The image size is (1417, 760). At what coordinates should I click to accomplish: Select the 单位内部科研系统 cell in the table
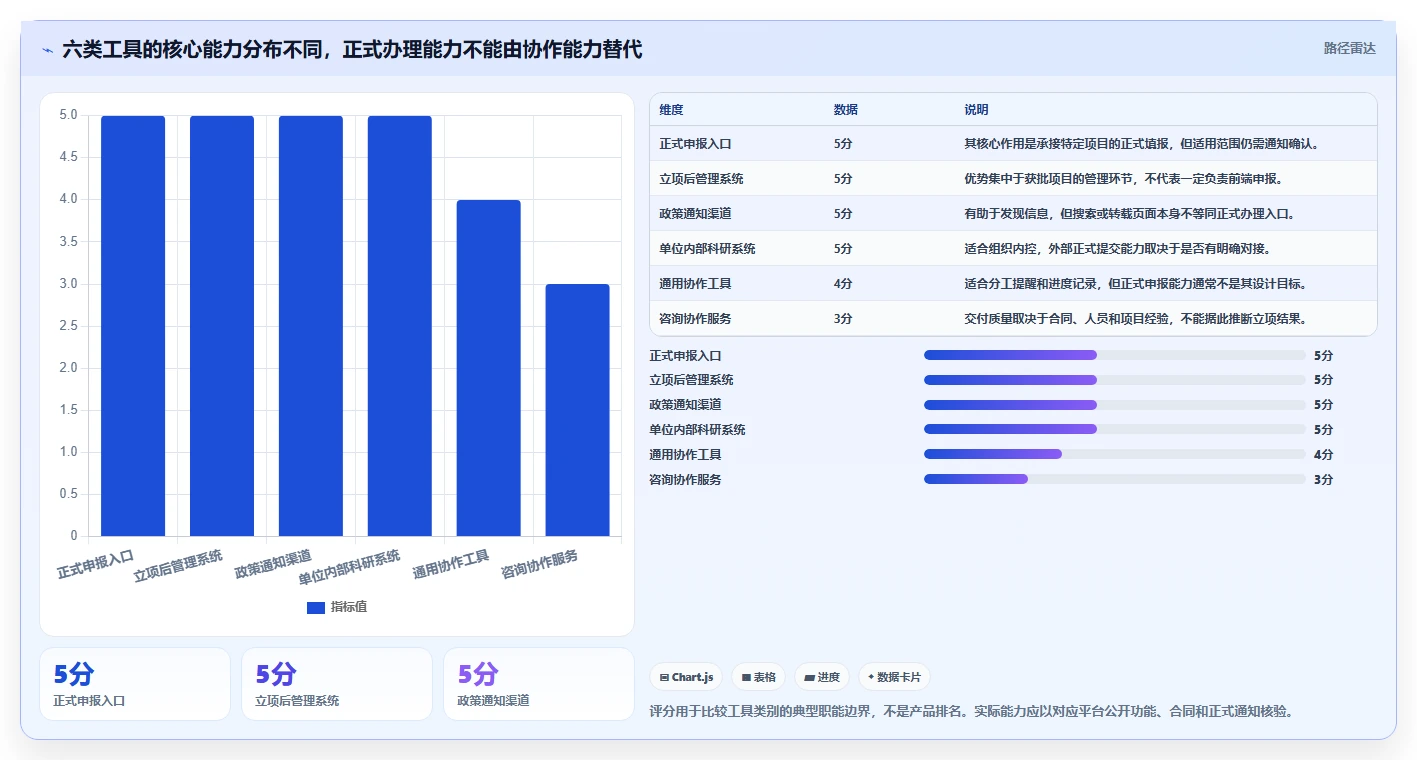pyautogui.click(x=707, y=249)
